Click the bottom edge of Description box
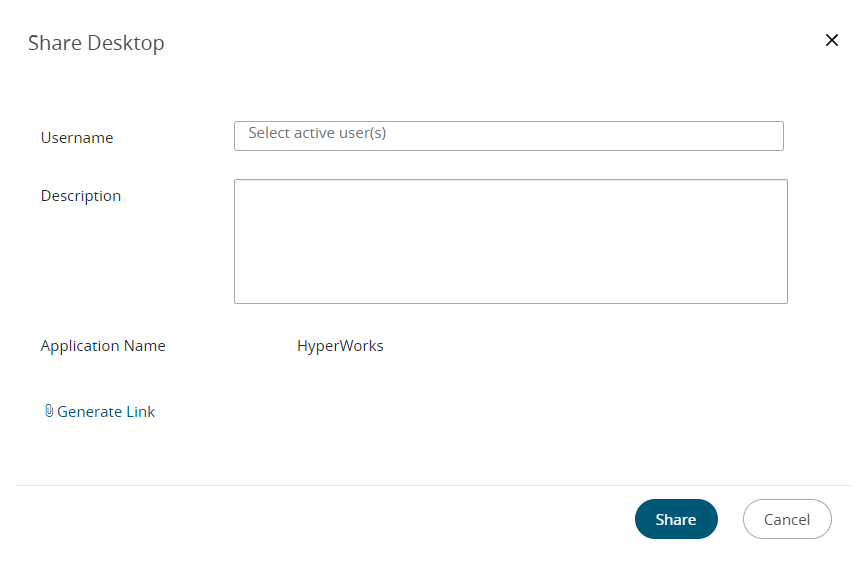Image resolution: width=868 pixels, height=573 pixels. pos(510,303)
